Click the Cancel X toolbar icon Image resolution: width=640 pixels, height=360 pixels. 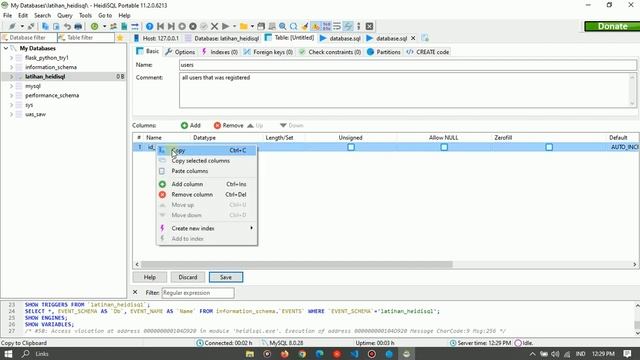214,26
